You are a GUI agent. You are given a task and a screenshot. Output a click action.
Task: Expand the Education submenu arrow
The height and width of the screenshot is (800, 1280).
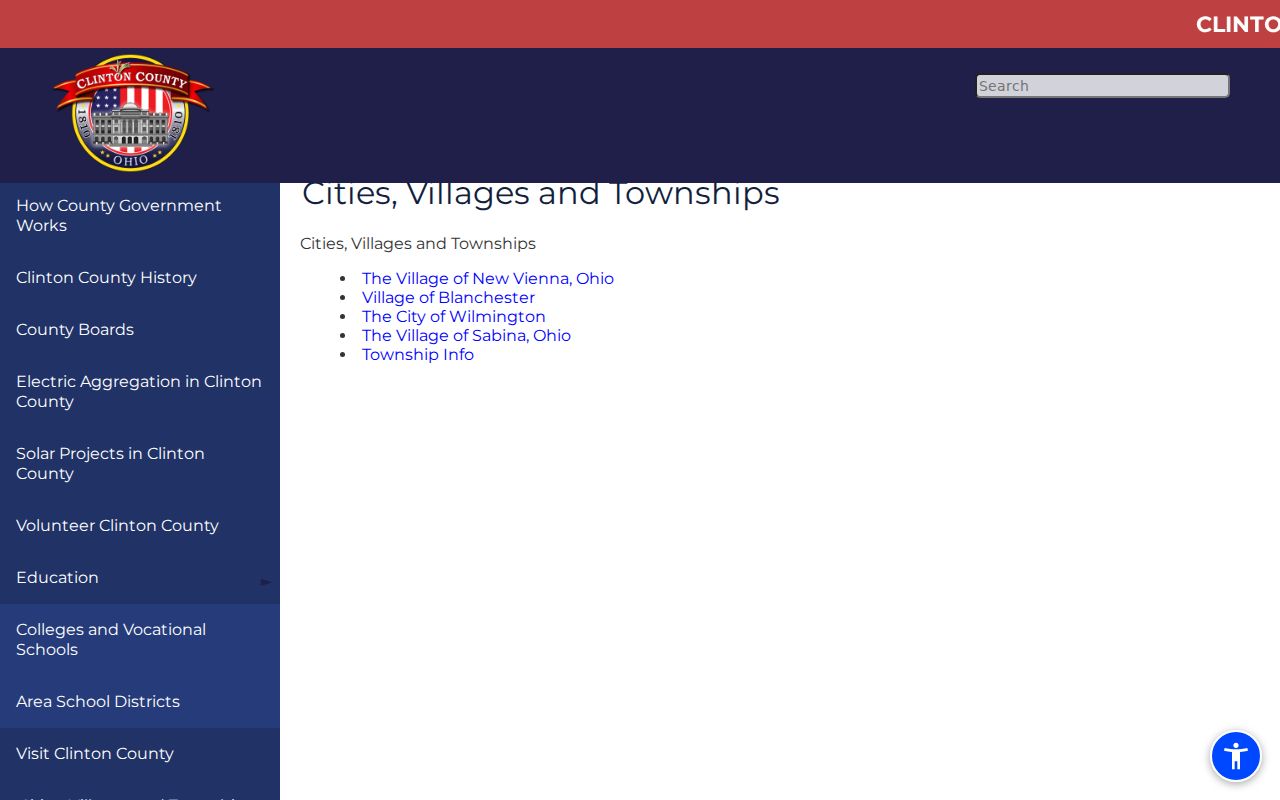pyautogui.click(x=265, y=581)
